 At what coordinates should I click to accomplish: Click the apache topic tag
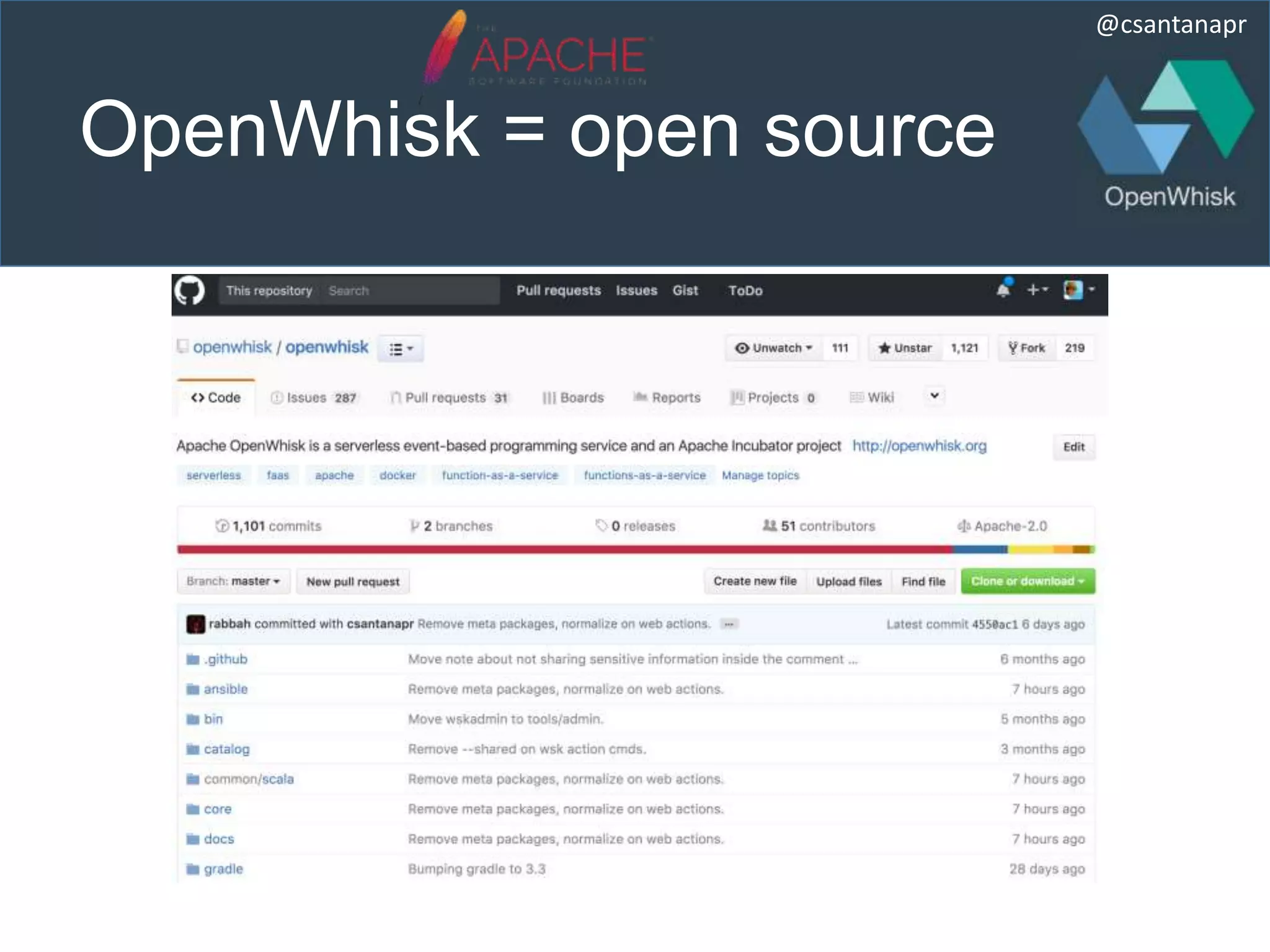coord(334,475)
